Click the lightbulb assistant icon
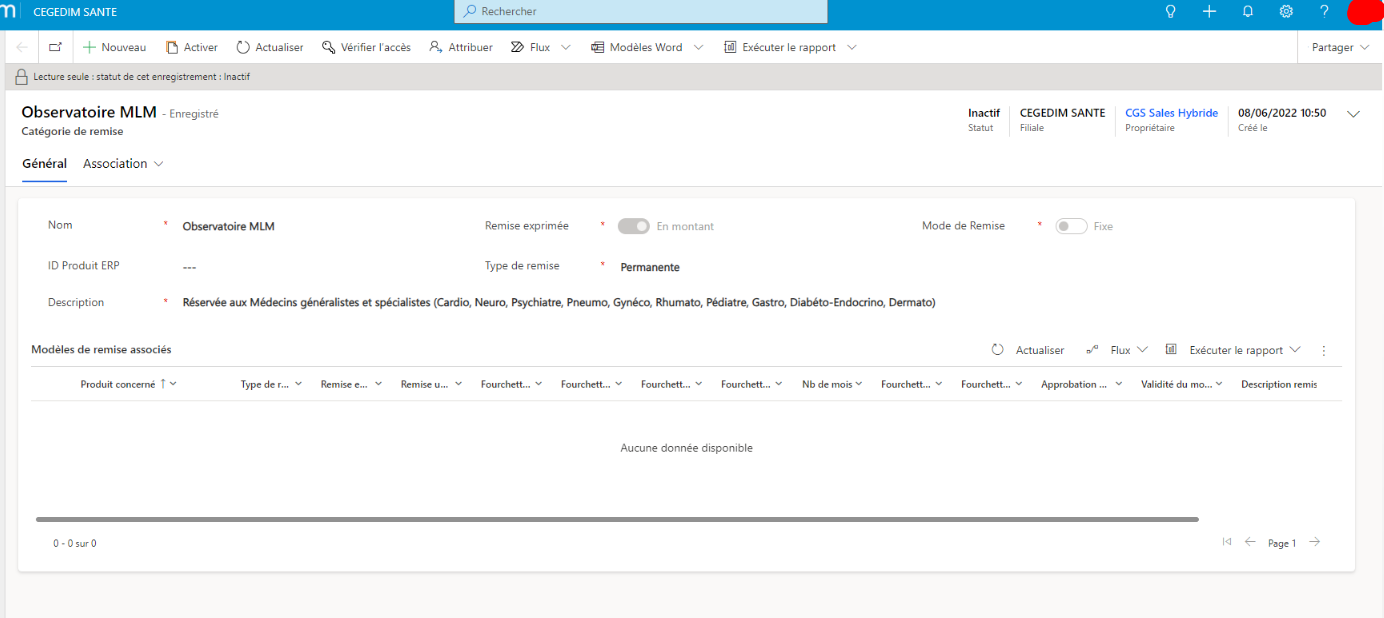 tap(1171, 11)
